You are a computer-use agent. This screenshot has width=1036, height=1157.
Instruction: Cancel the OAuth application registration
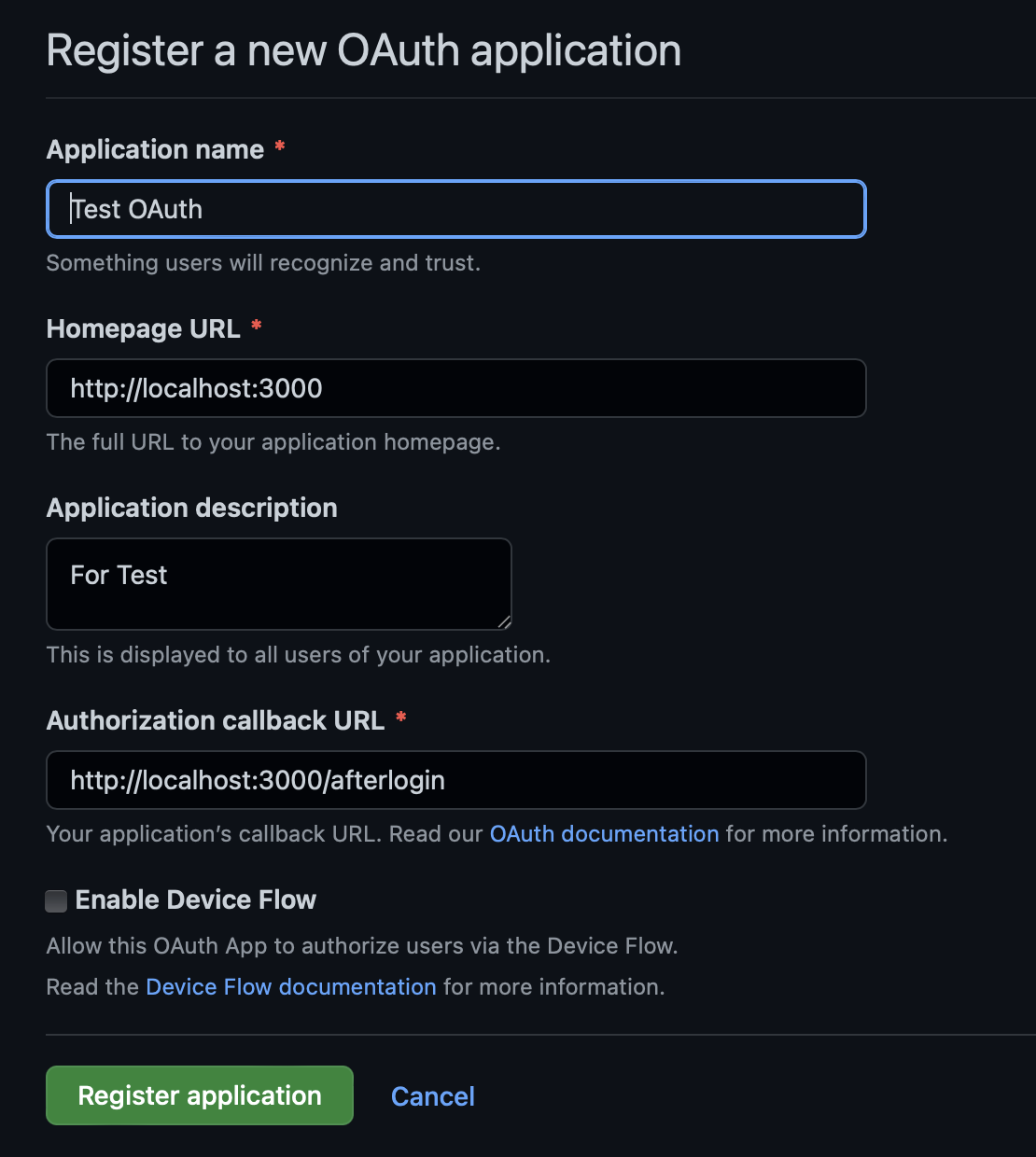point(433,1096)
